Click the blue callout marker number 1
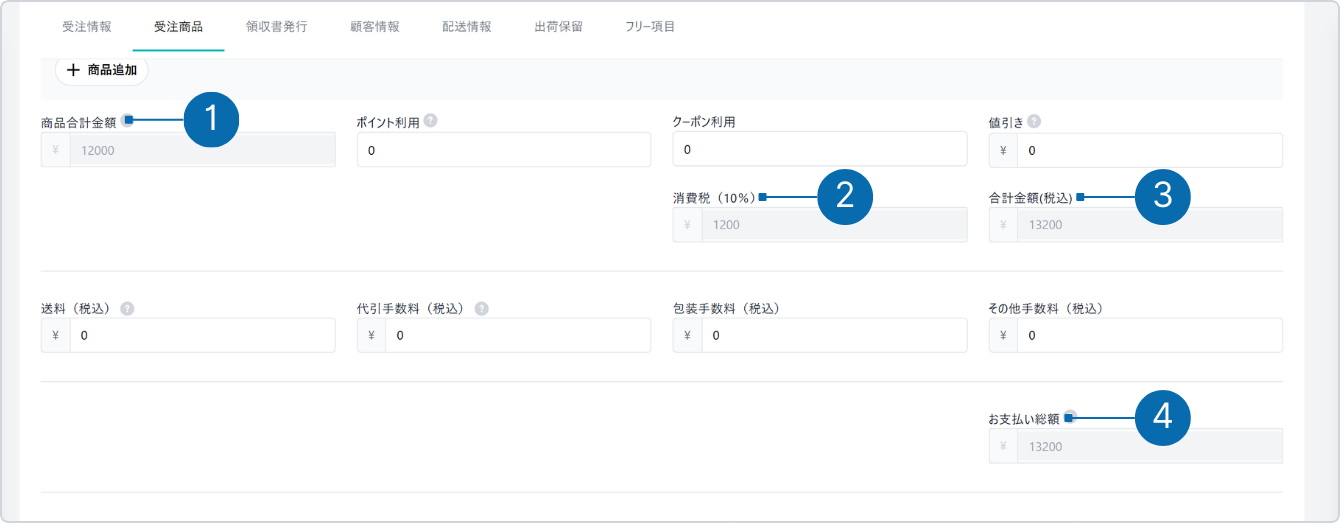Viewport: 1340px width, 529px height. [x=211, y=120]
